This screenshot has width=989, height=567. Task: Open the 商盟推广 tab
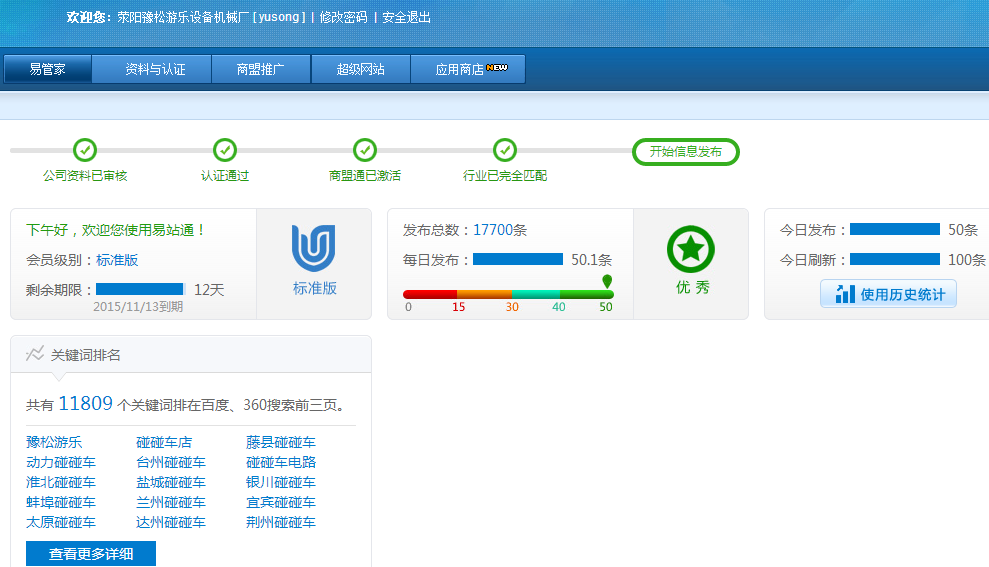point(261,69)
